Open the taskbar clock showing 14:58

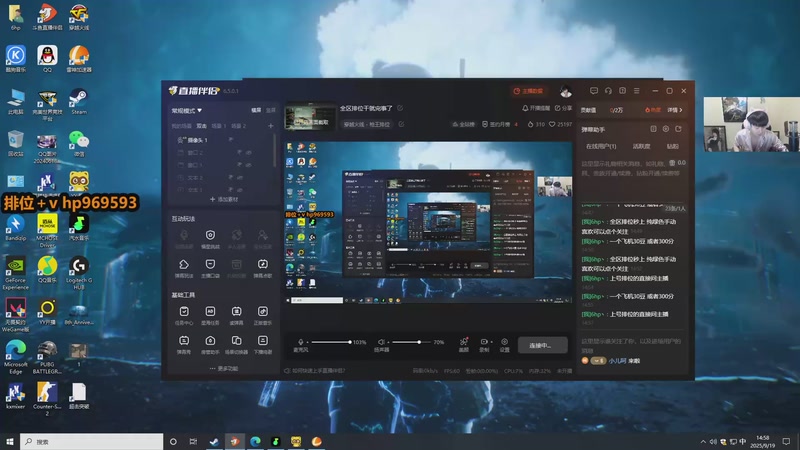[762, 441]
